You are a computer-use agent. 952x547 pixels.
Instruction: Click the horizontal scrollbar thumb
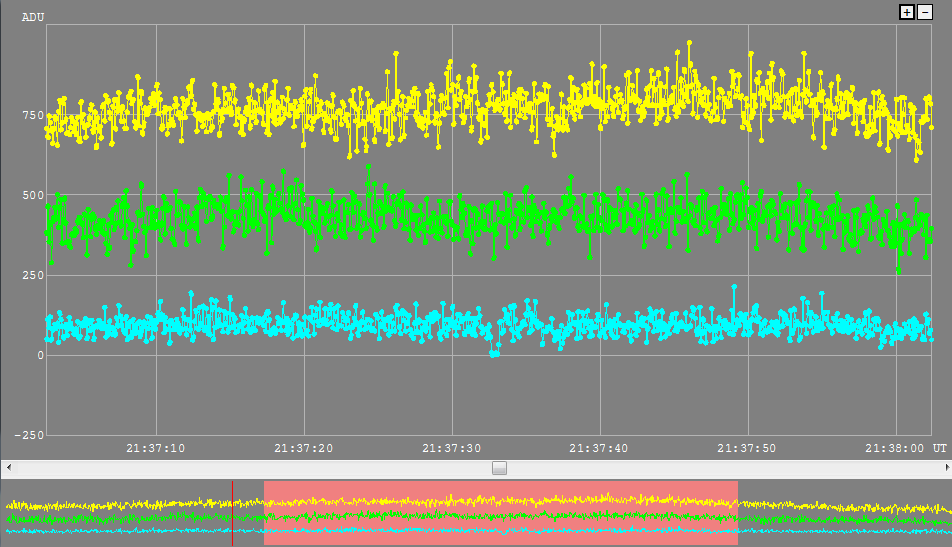[x=499, y=467]
